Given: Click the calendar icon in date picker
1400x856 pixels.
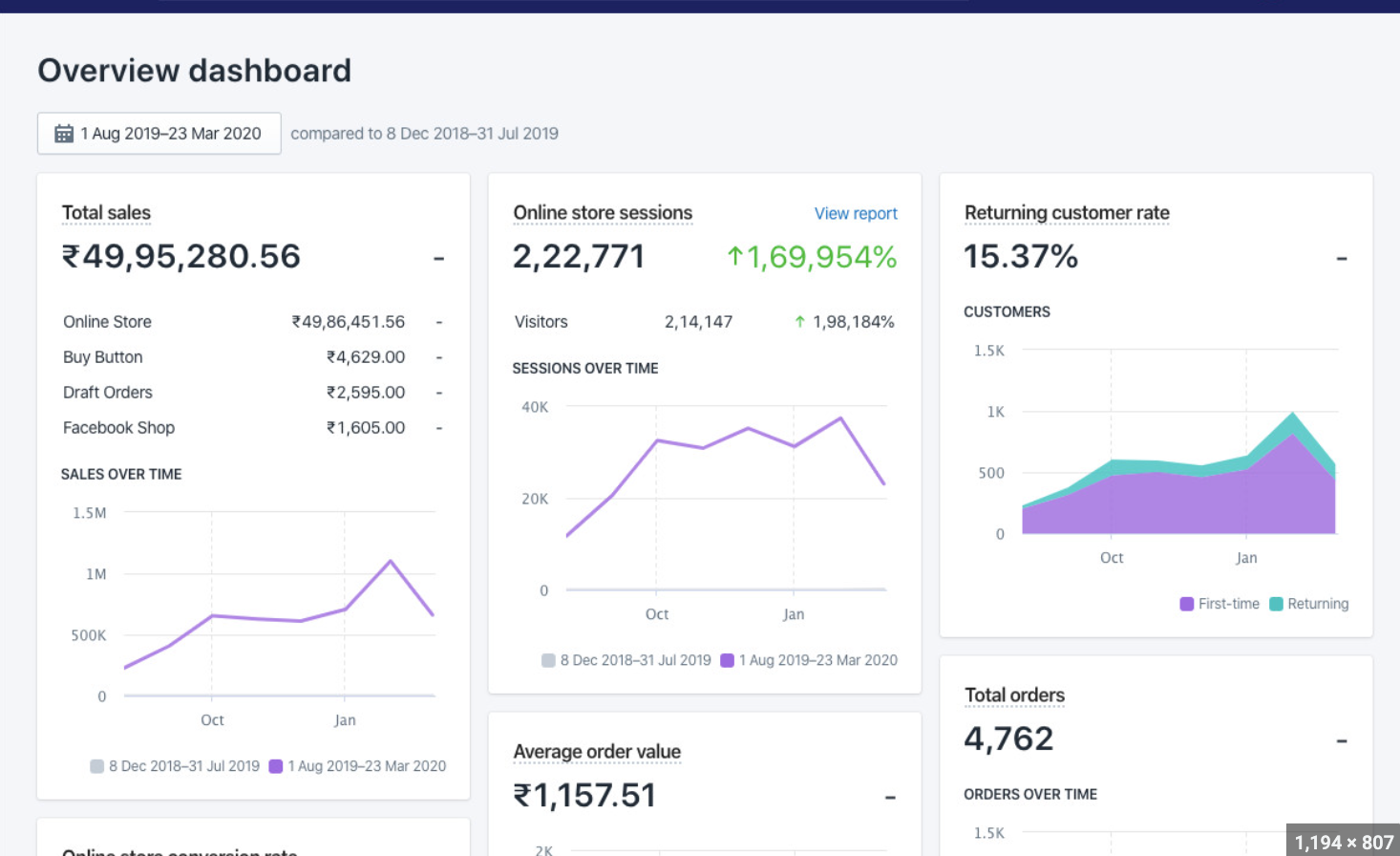Looking at the screenshot, I should click(64, 134).
